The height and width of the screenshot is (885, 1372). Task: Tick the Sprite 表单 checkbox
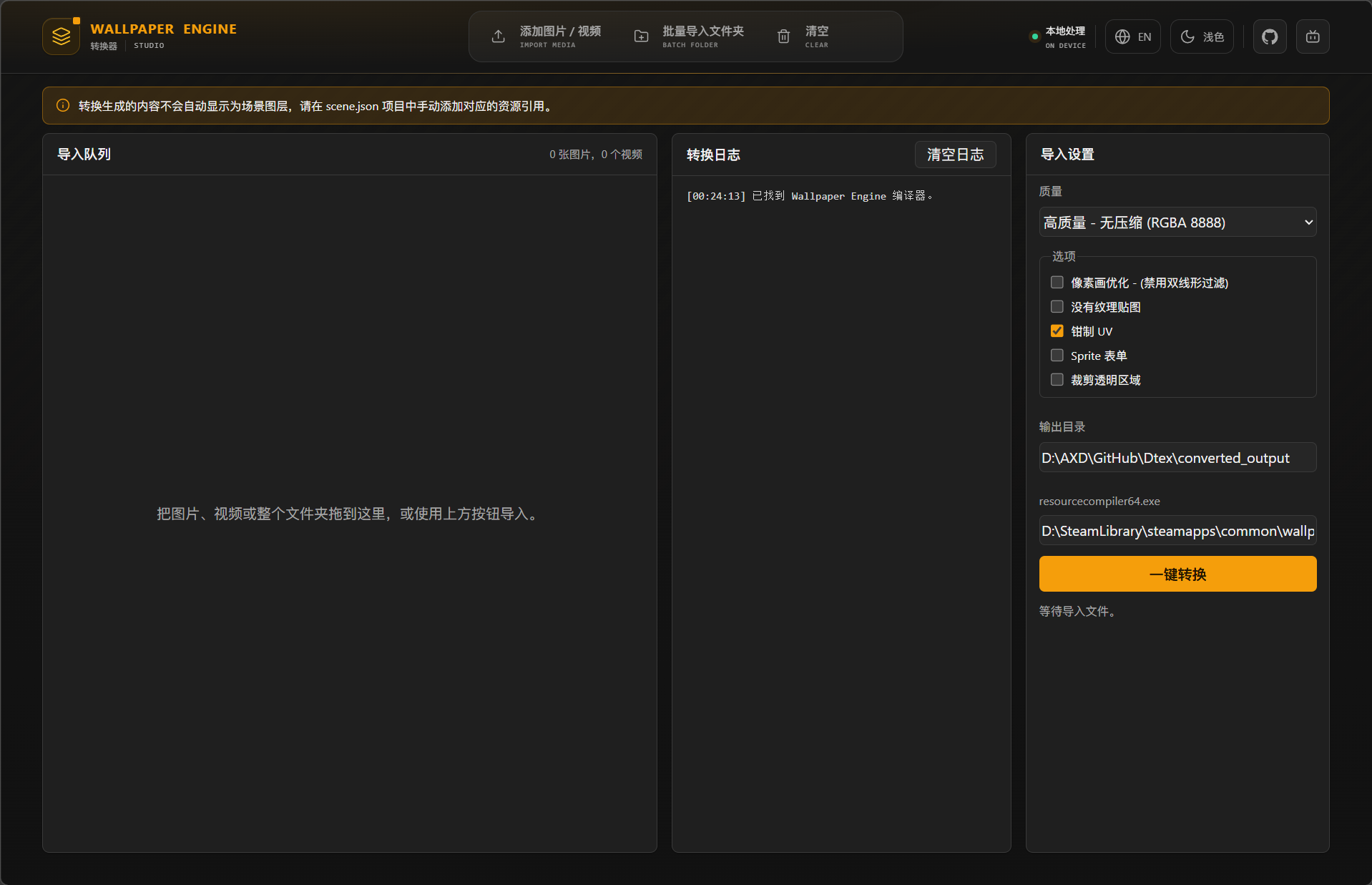click(x=1057, y=355)
